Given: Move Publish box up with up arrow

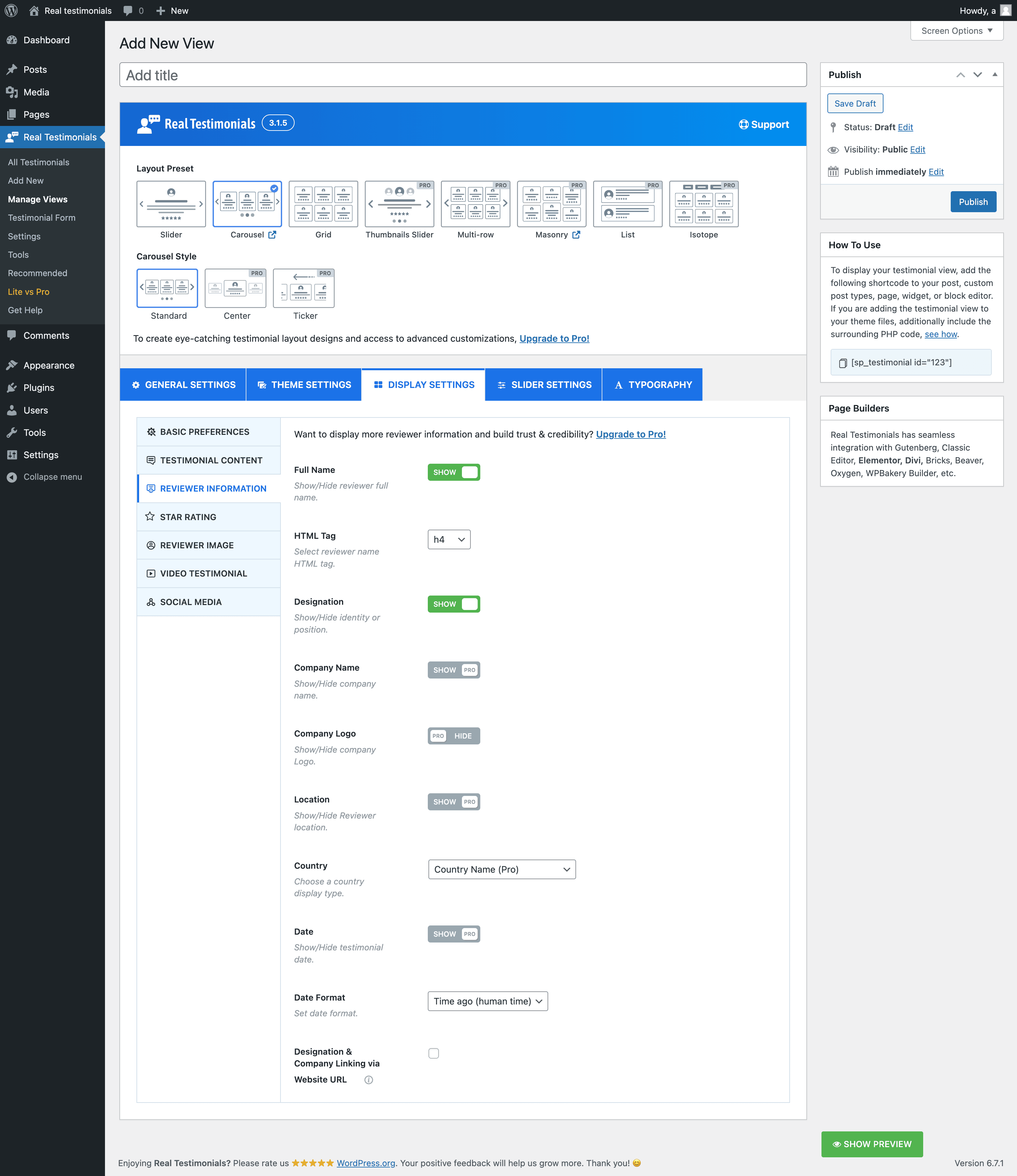Looking at the screenshot, I should click(960, 74).
